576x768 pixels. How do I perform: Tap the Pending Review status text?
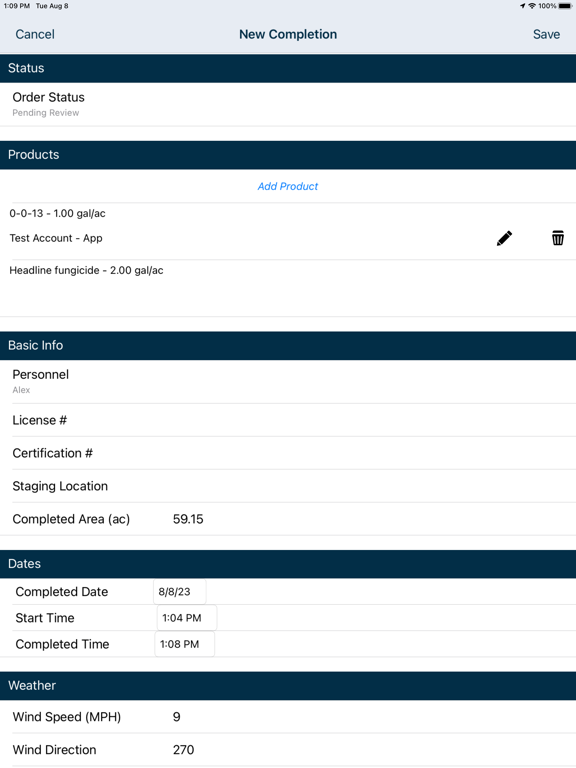click(46, 113)
